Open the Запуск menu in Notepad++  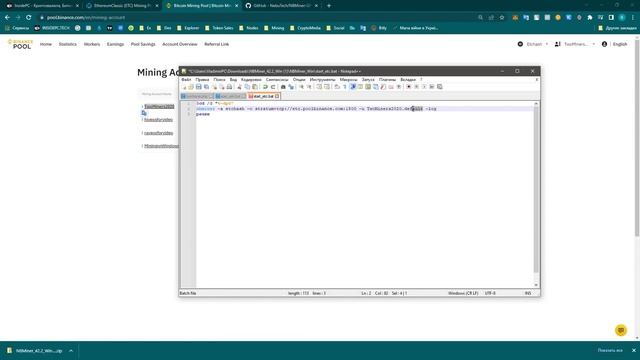pyautogui.click(x=368, y=80)
